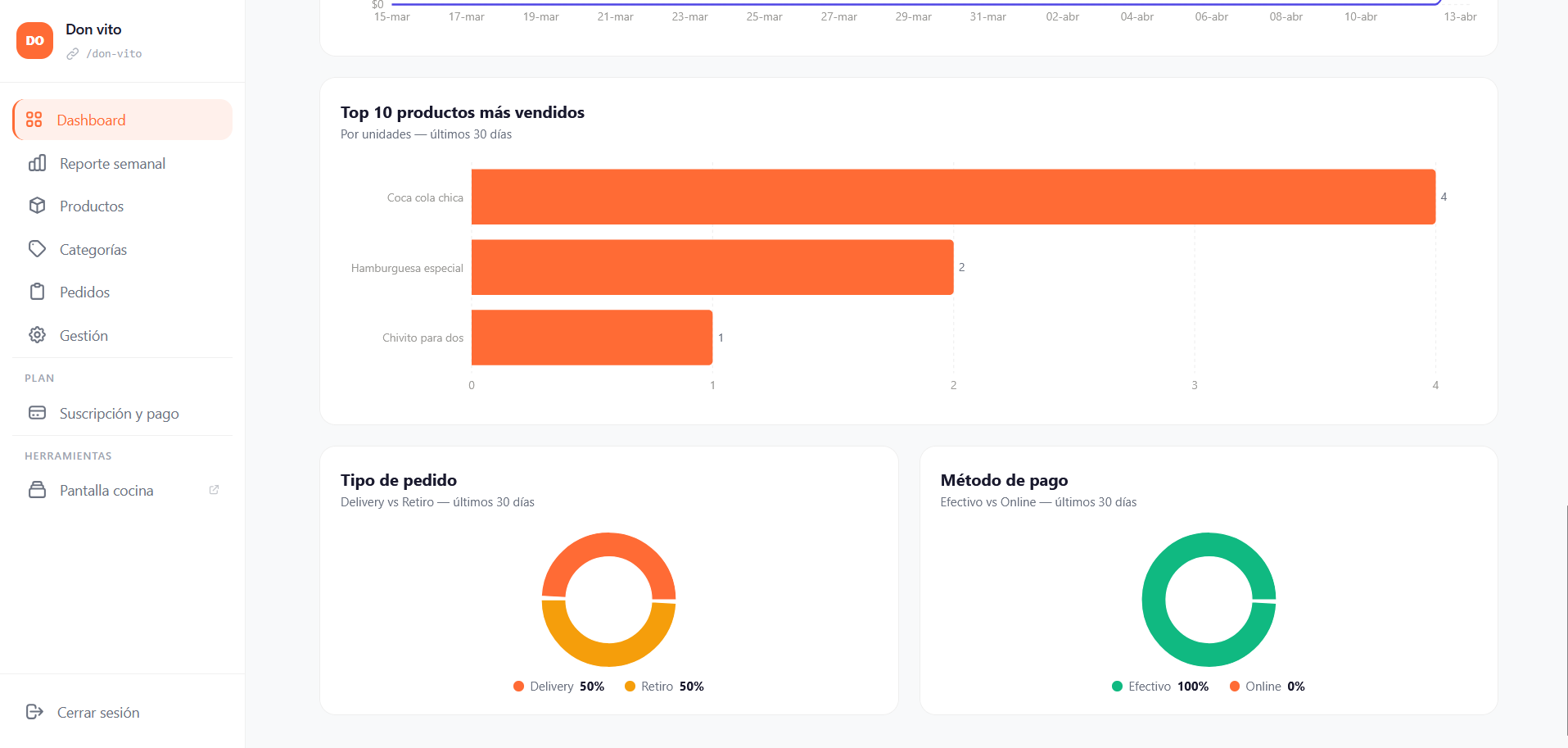Screen dimensions: 1568x748
Task: Click the orange DO store avatar
Action: [34, 41]
